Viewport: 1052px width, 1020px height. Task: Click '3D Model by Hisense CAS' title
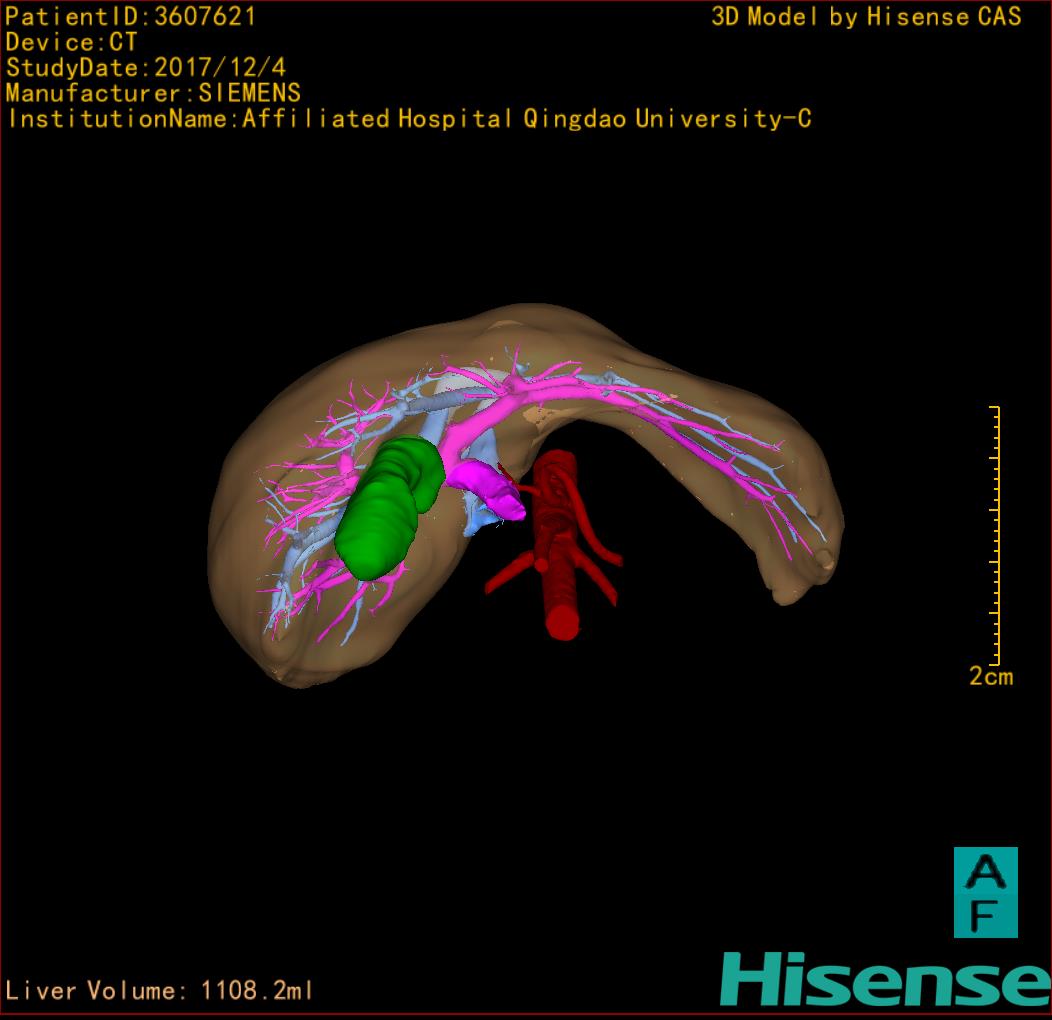click(x=865, y=17)
